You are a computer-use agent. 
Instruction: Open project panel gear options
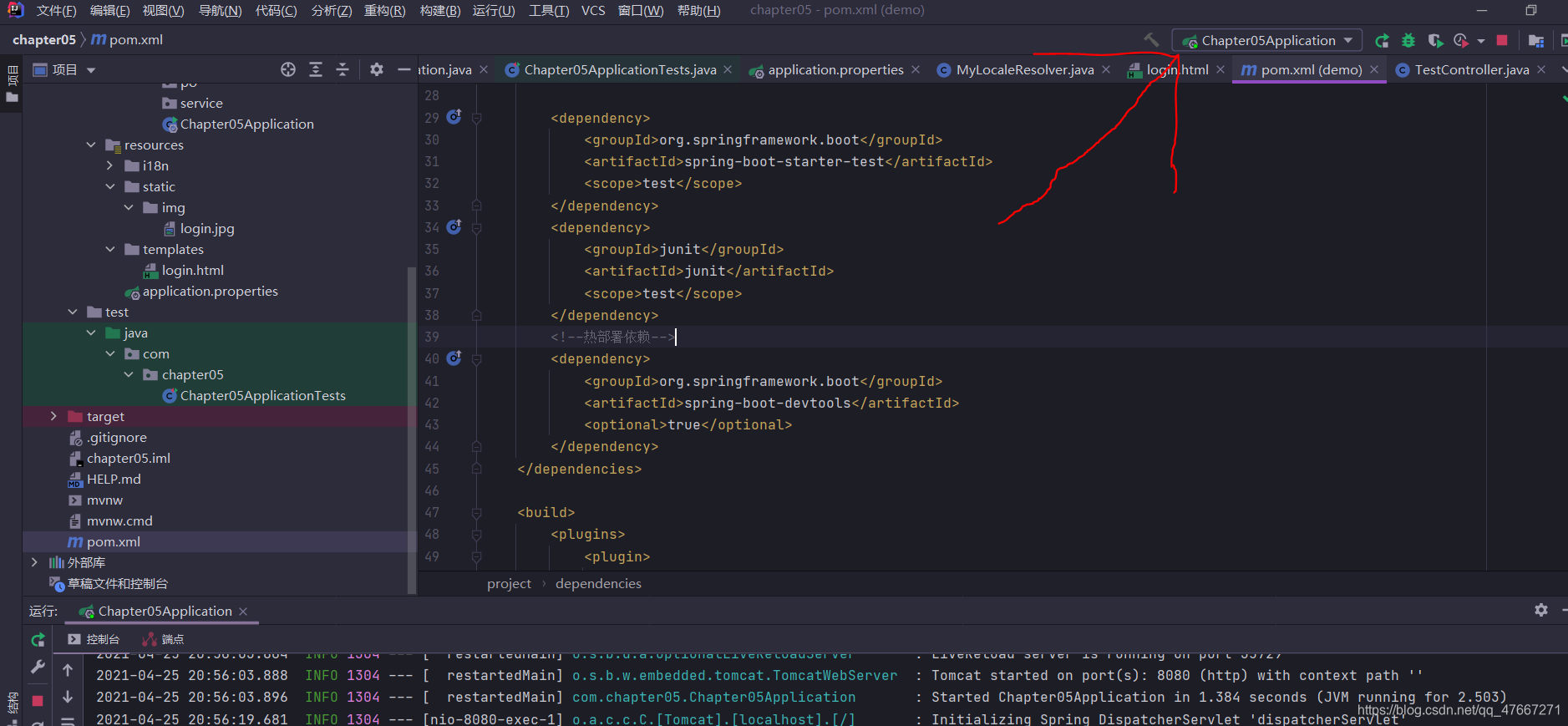(377, 69)
